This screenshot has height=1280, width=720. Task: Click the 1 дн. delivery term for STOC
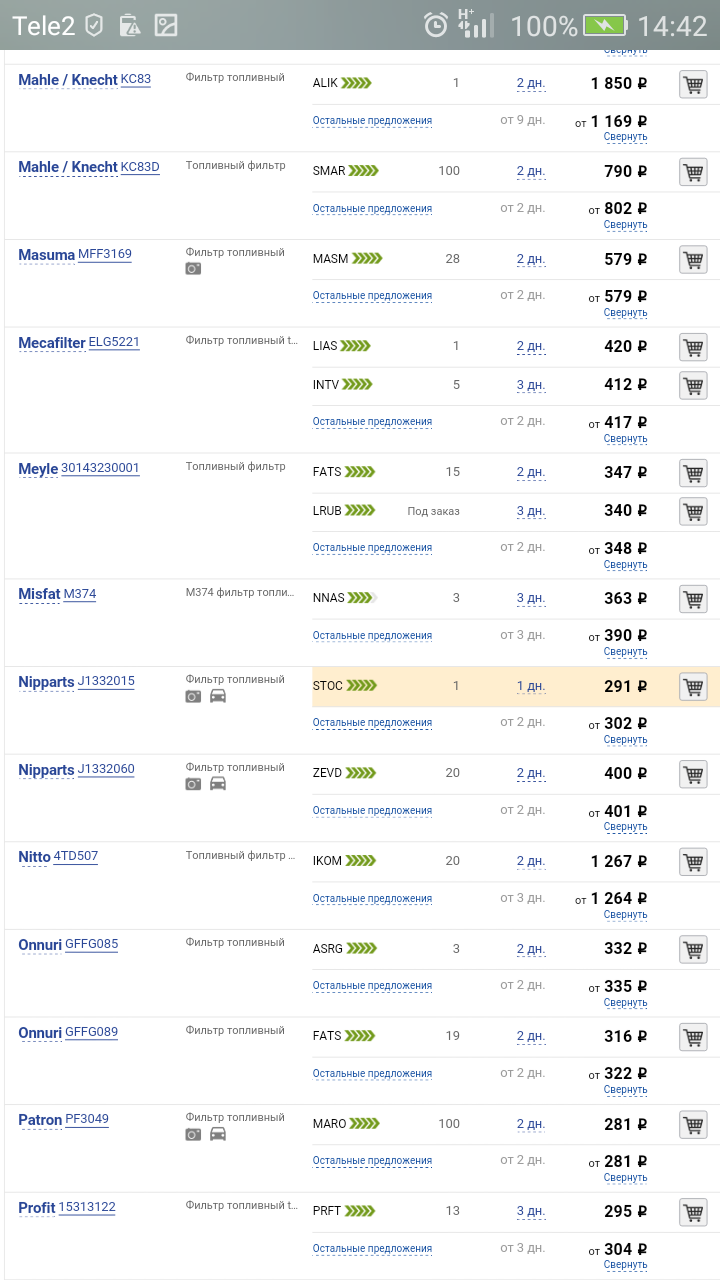[x=530, y=687]
